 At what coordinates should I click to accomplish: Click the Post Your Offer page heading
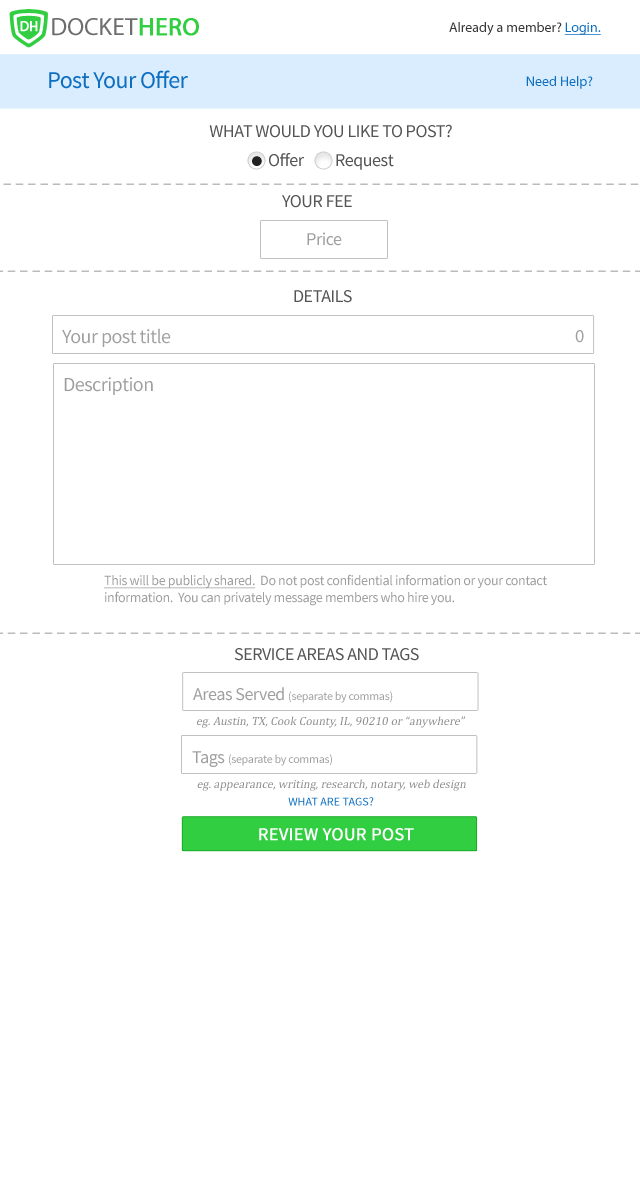tap(118, 81)
